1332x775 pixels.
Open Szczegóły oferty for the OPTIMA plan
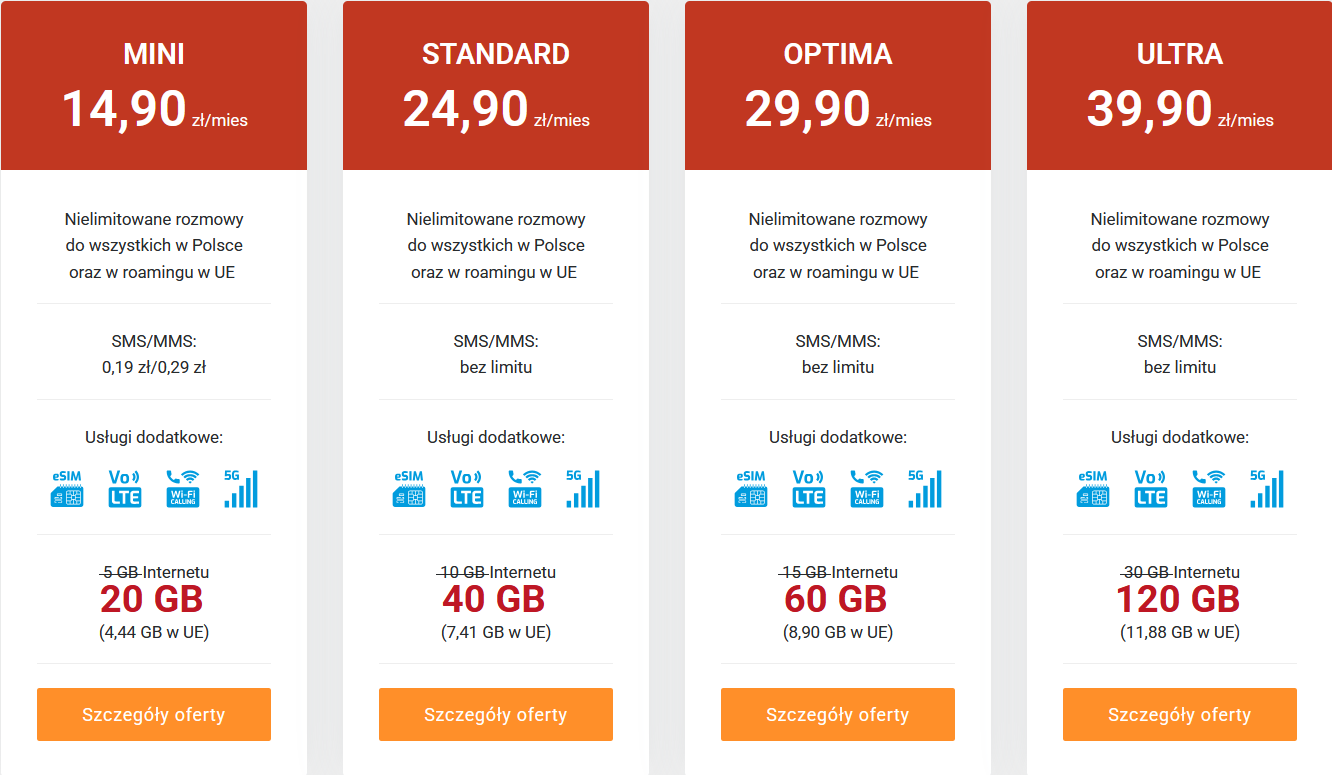pyautogui.click(x=838, y=714)
